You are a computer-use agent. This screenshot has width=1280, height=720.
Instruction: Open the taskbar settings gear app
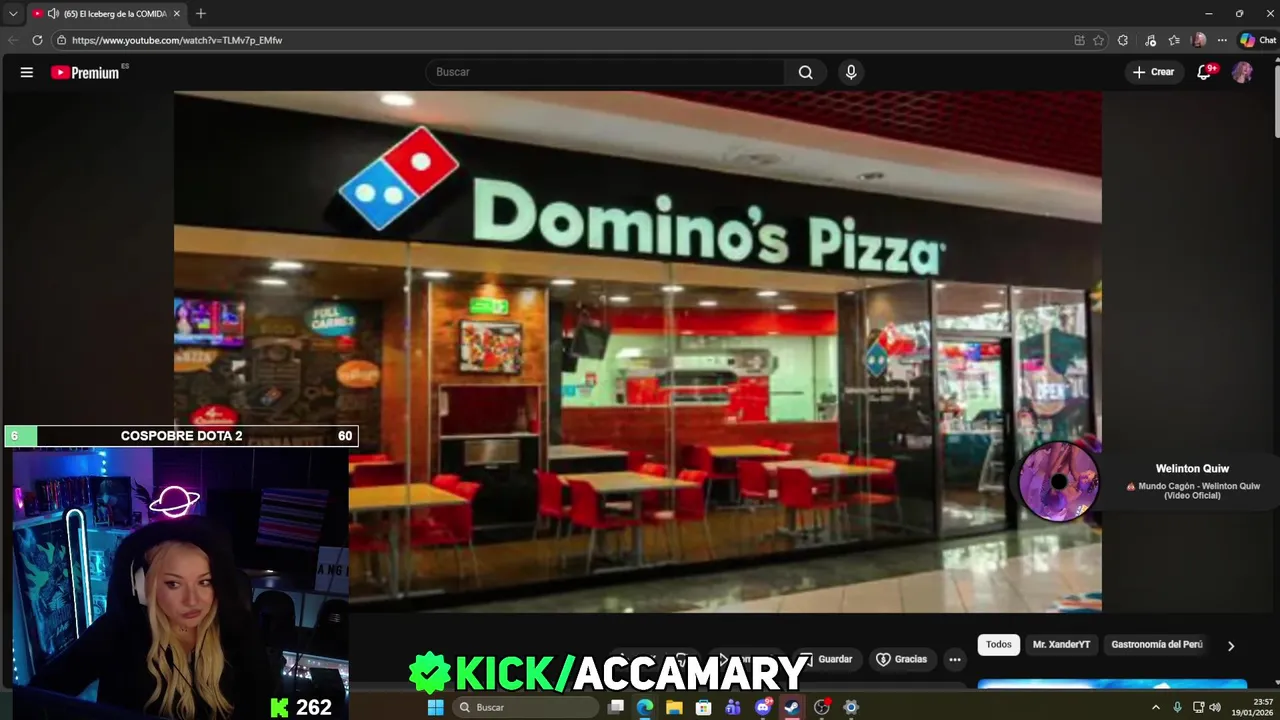coord(851,707)
